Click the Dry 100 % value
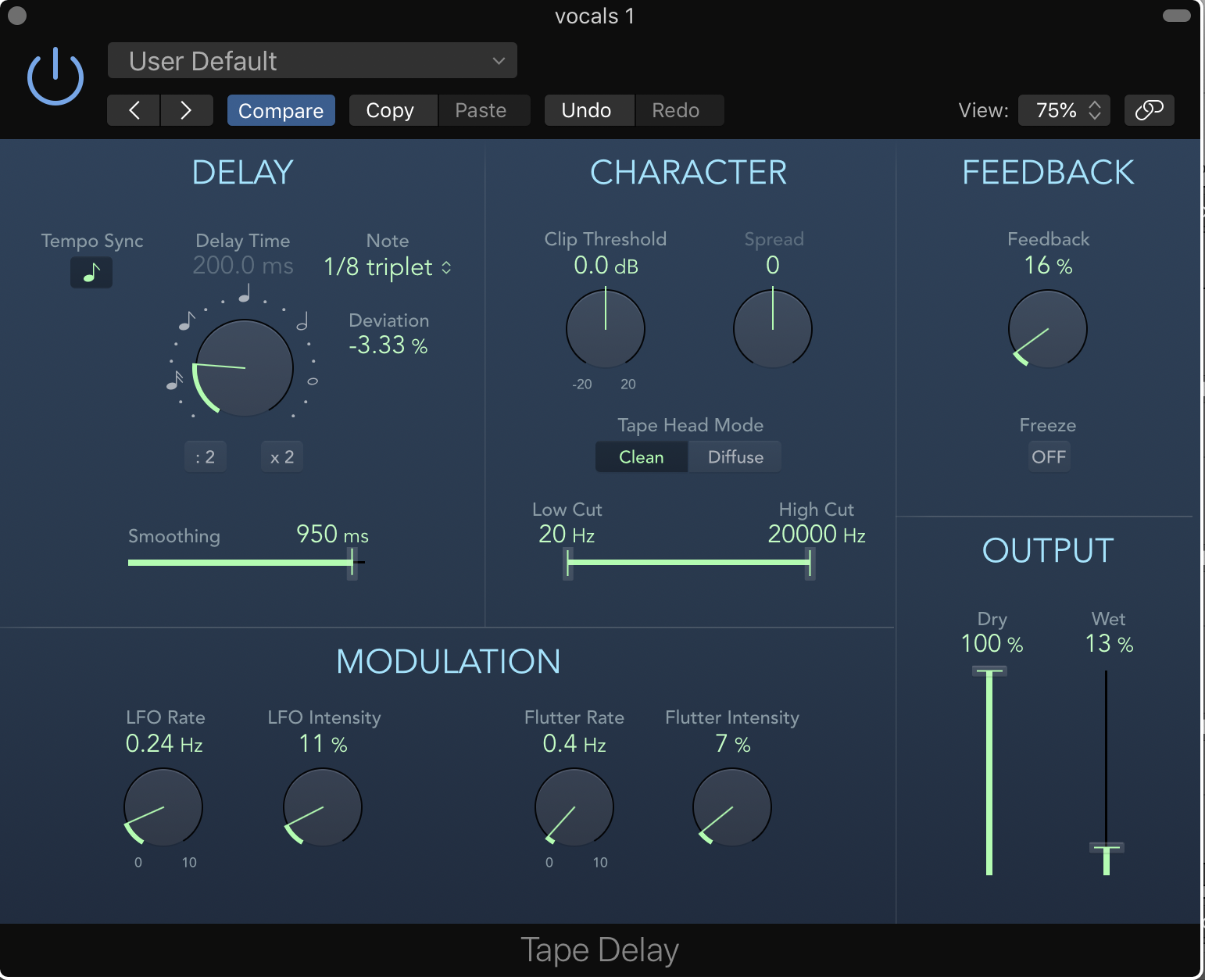 tap(992, 644)
